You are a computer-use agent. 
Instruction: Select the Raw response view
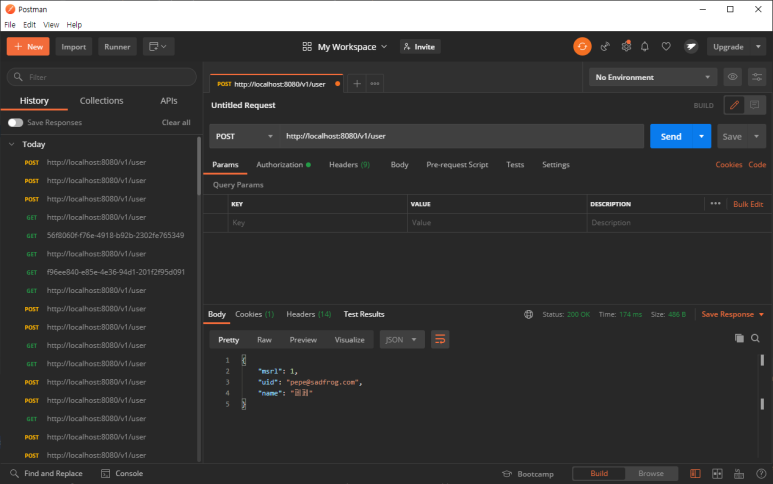(x=264, y=340)
